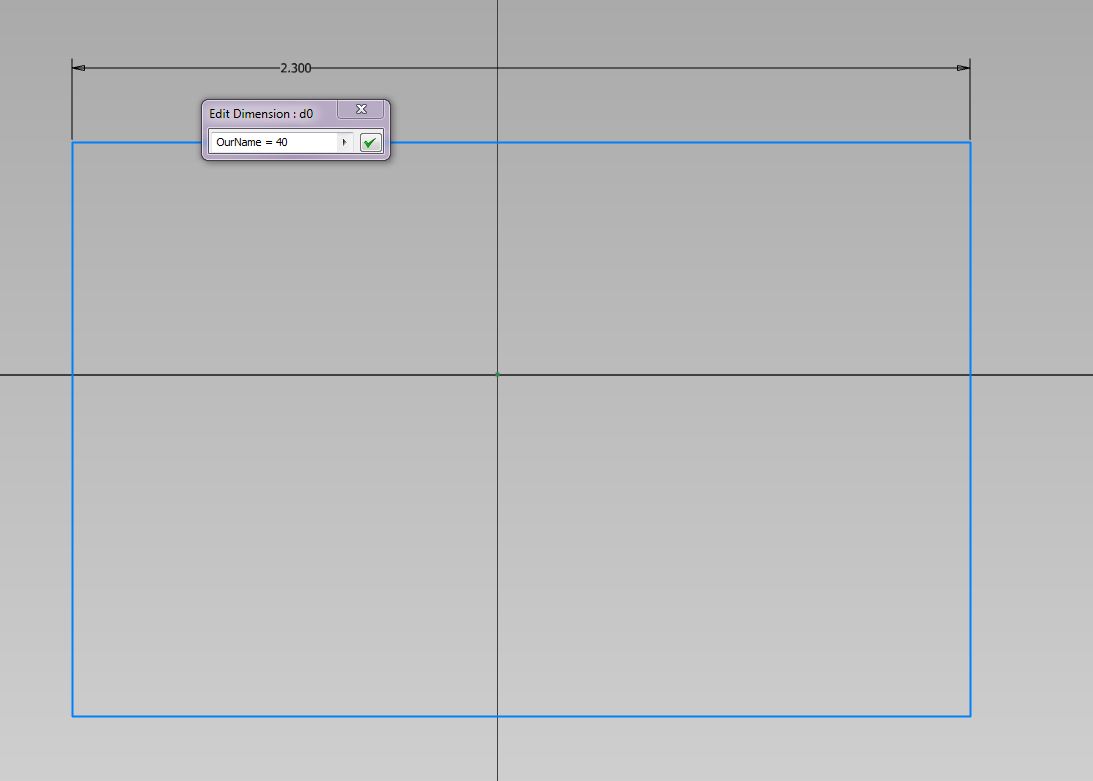Select the rectangle's top edge
Screen dimensions: 1093x781
tap(700, 143)
